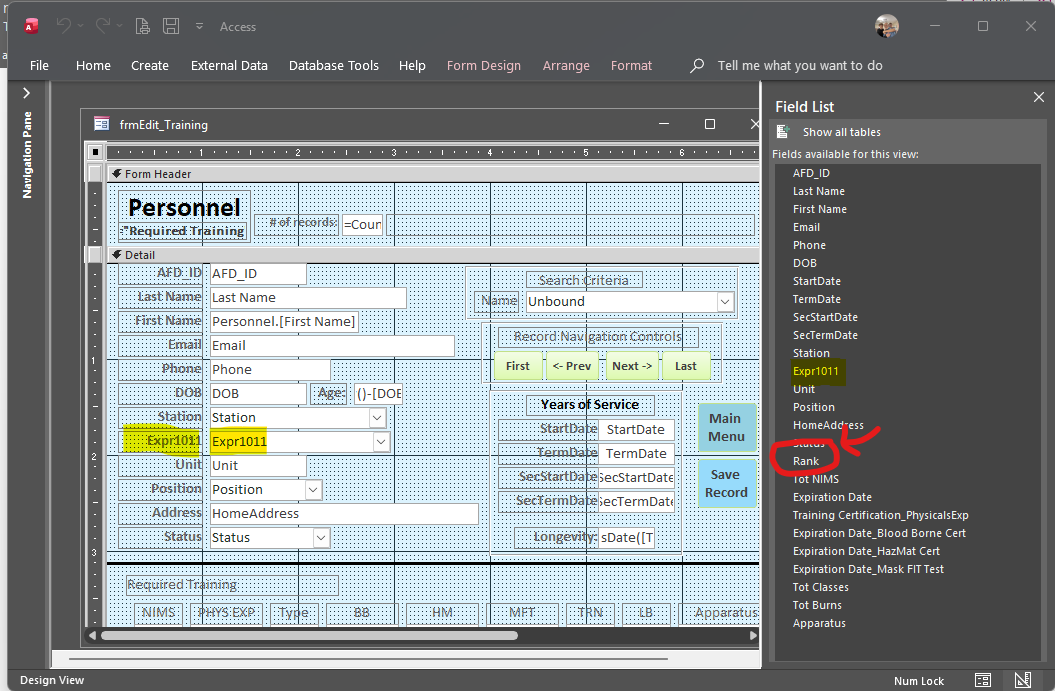Viewport: 1055px width, 691px height.
Task: Open the Form Design ribbon tab
Action: click(483, 65)
